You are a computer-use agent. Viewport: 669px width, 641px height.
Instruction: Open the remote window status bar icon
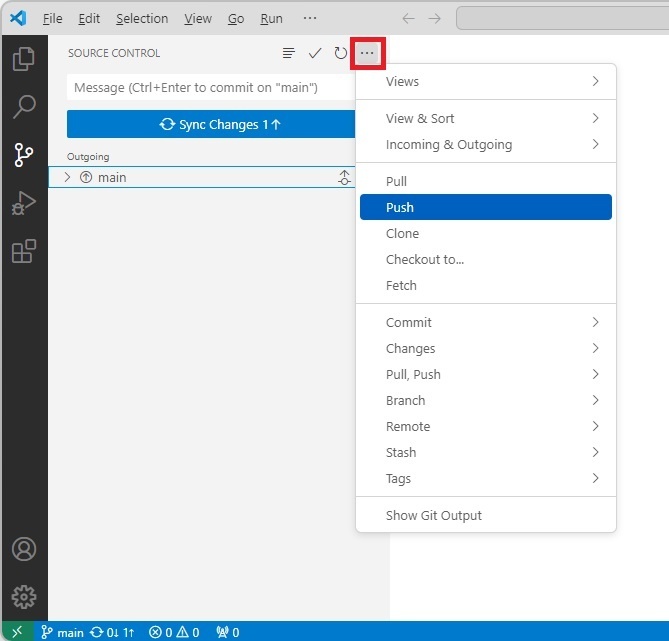coord(17,632)
